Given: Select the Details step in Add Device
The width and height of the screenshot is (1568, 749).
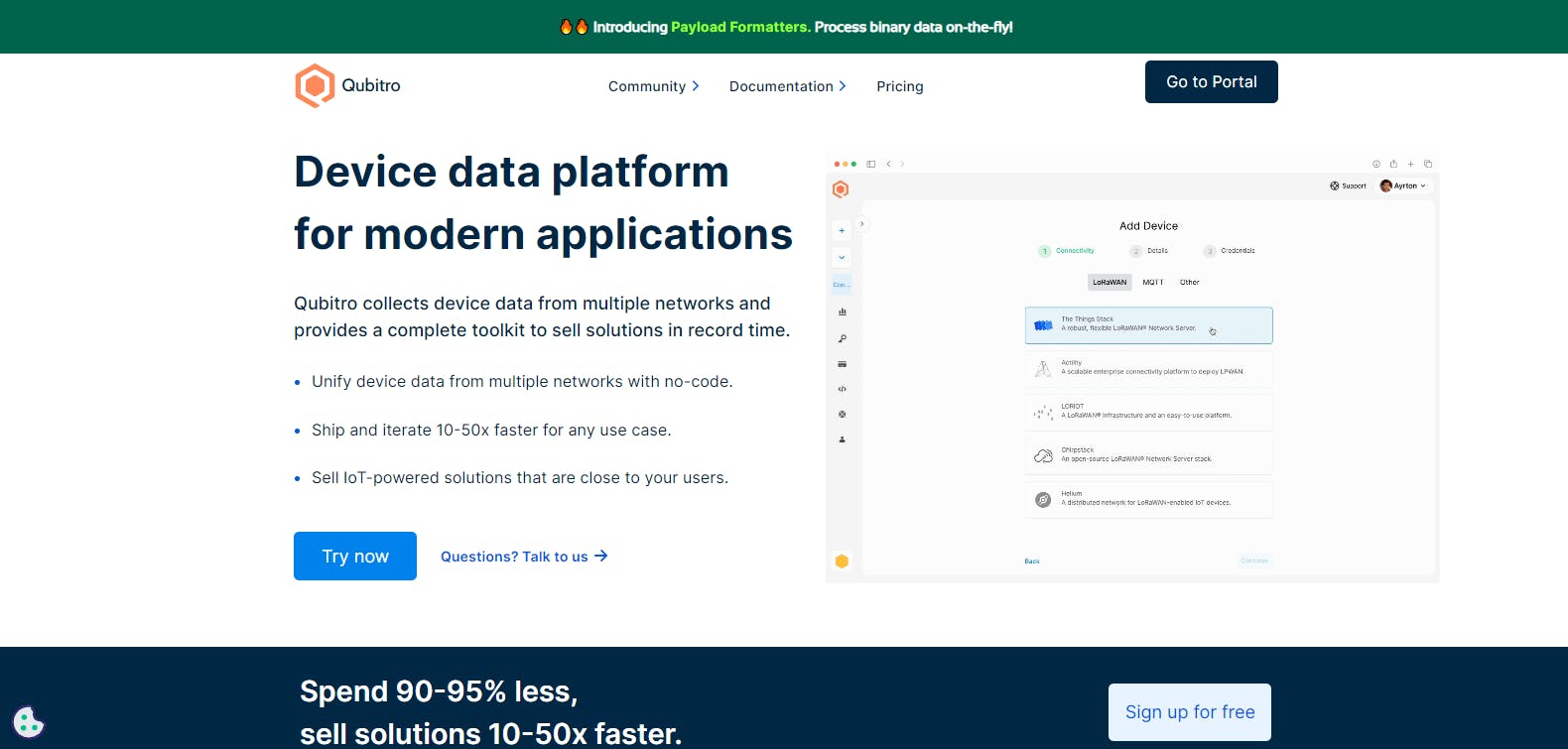Looking at the screenshot, I should (1149, 251).
